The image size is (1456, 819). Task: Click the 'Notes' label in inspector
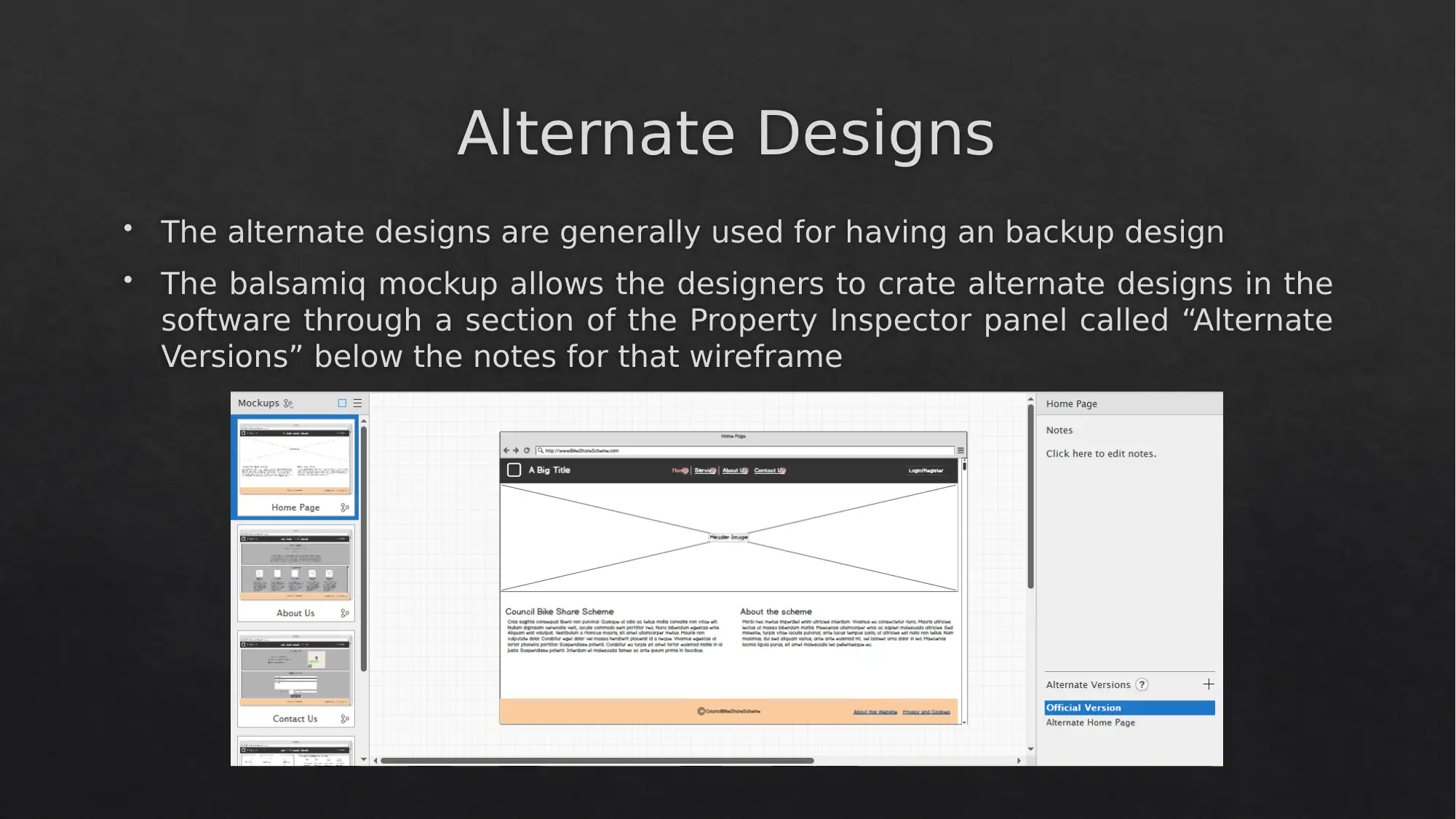1059,430
